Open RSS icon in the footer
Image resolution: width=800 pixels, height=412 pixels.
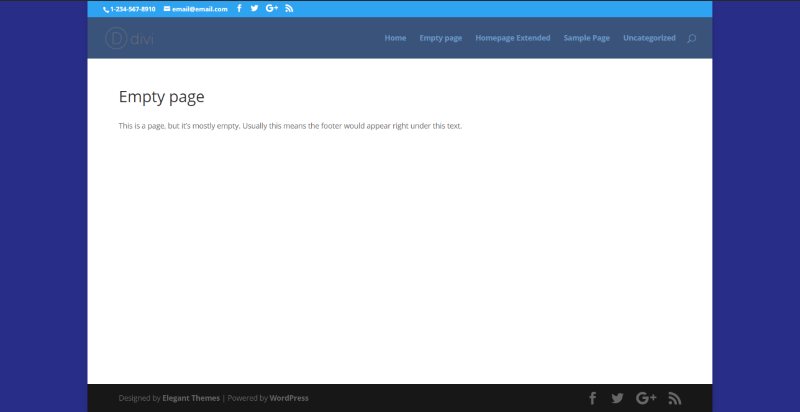[674, 398]
